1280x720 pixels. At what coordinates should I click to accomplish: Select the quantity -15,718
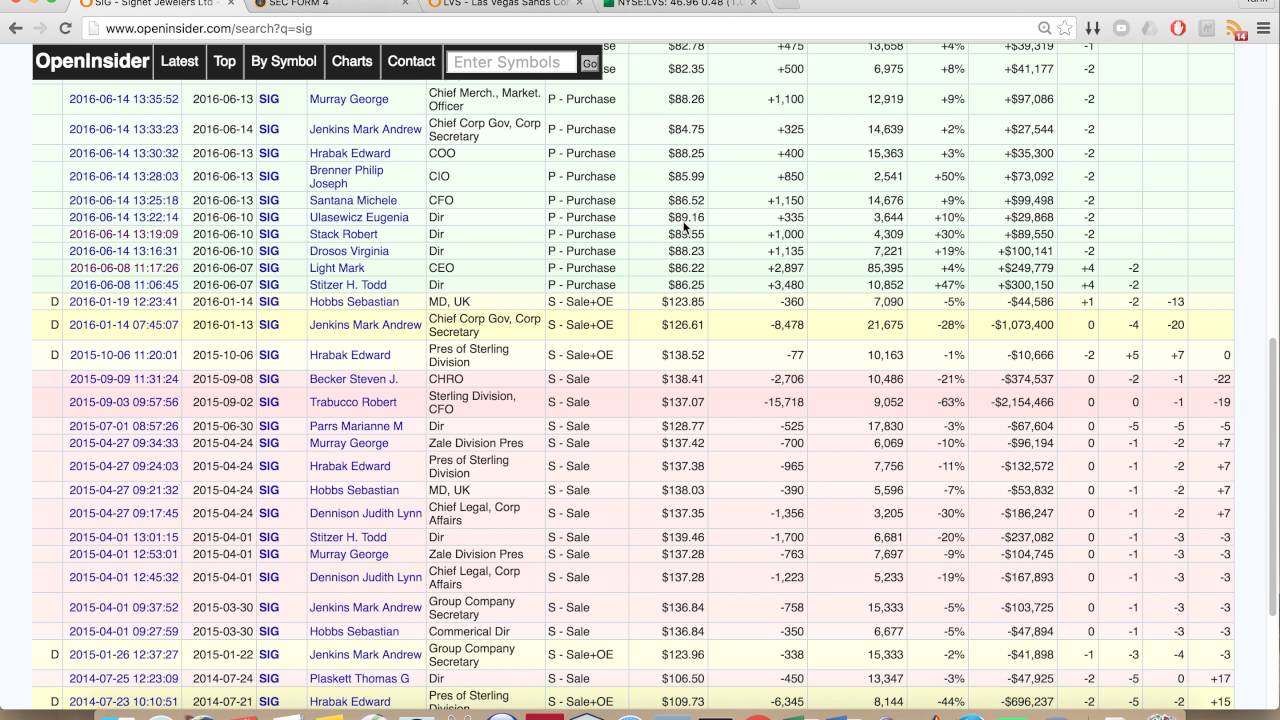coord(783,402)
